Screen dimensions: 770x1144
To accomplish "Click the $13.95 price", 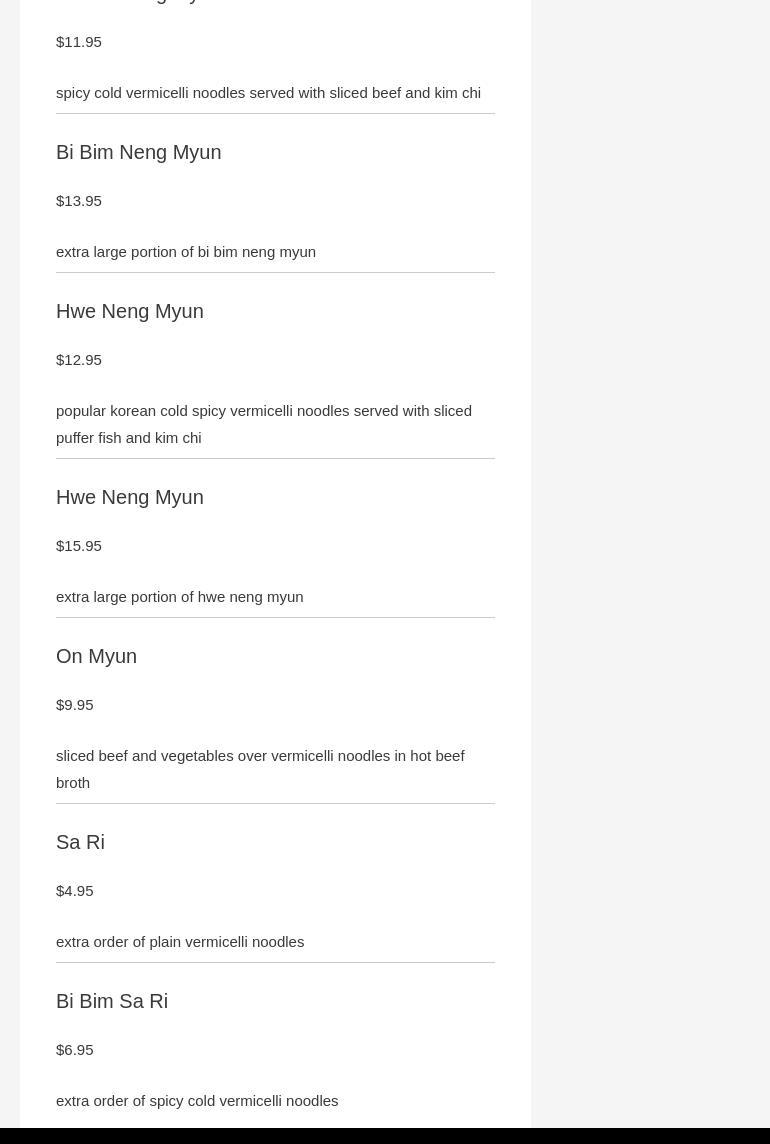I will [79, 201].
